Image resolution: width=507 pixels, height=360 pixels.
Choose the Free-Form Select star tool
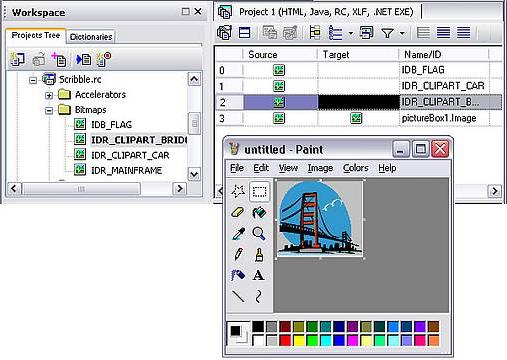(x=238, y=191)
